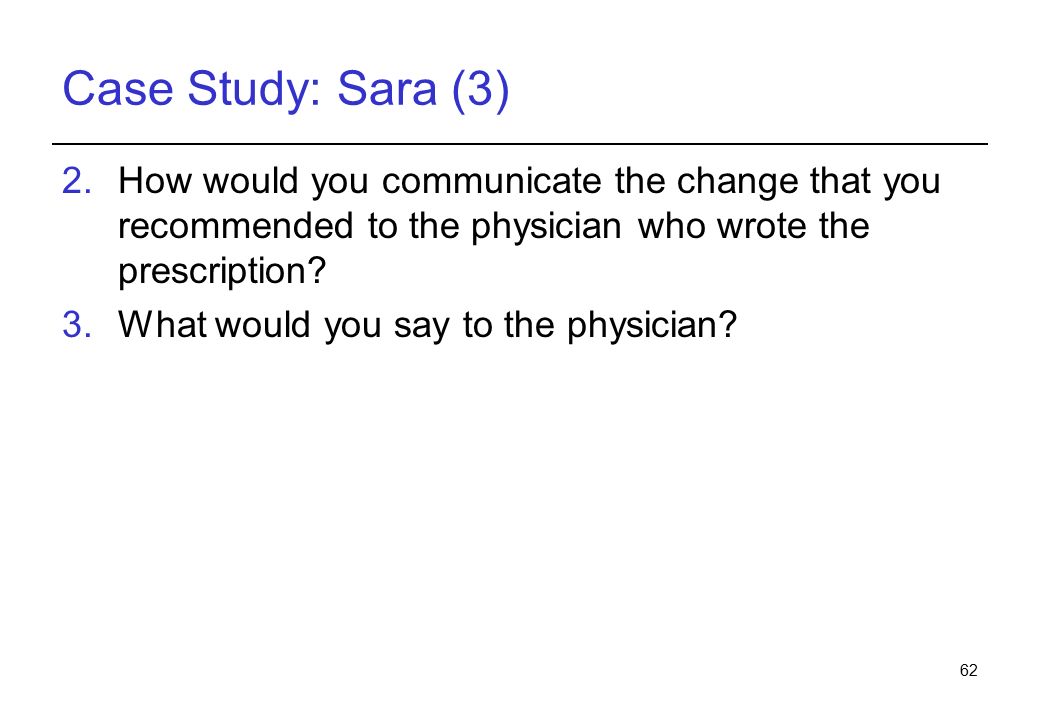Click the word 'prescription?' in question 2
Screen dimensions: 1040x720
(222, 272)
